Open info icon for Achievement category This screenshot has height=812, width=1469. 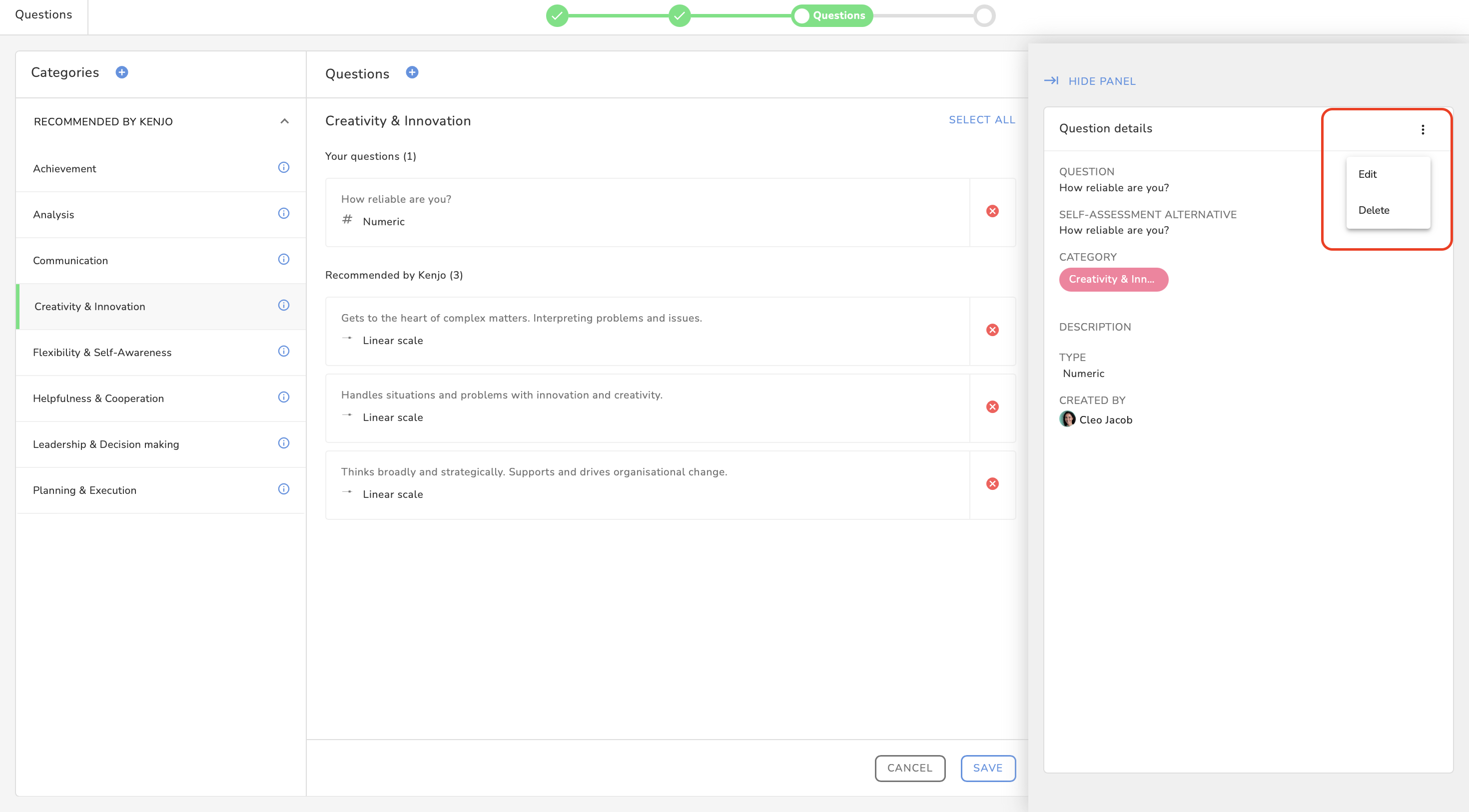(283, 167)
